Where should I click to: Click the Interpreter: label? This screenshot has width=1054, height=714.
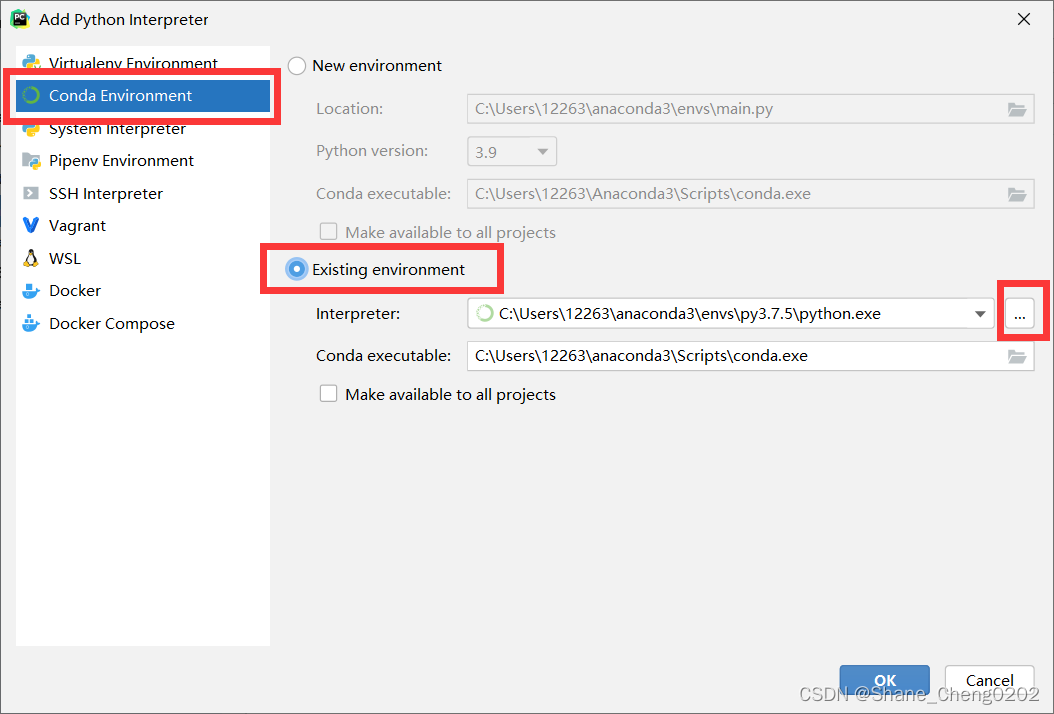click(358, 314)
